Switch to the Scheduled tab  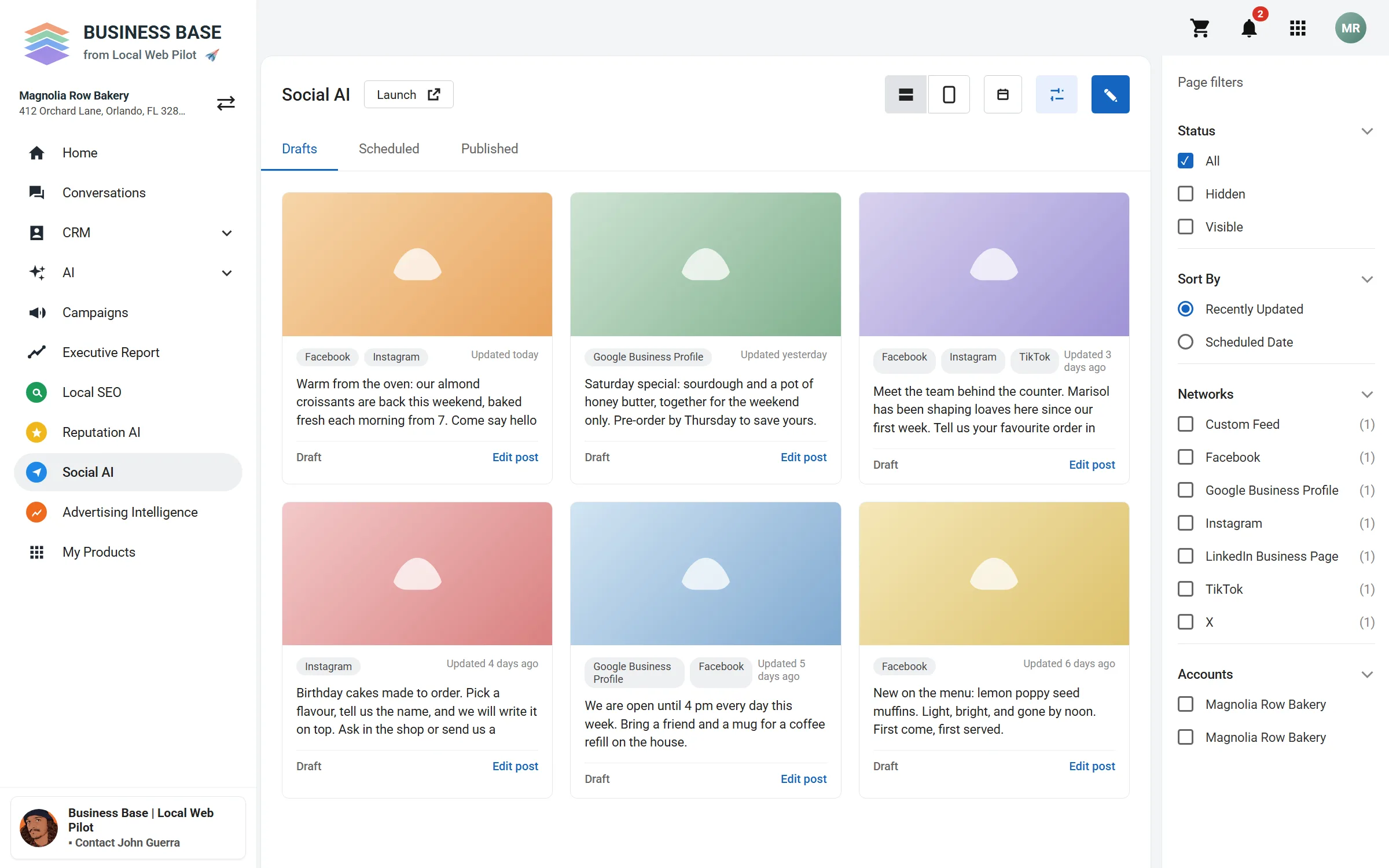point(389,149)
